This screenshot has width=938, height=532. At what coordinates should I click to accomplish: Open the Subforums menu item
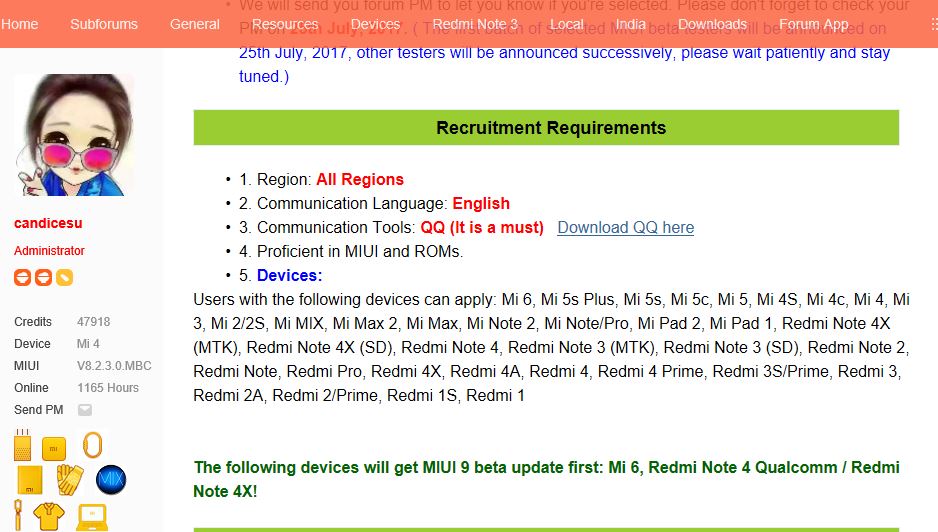104,24
